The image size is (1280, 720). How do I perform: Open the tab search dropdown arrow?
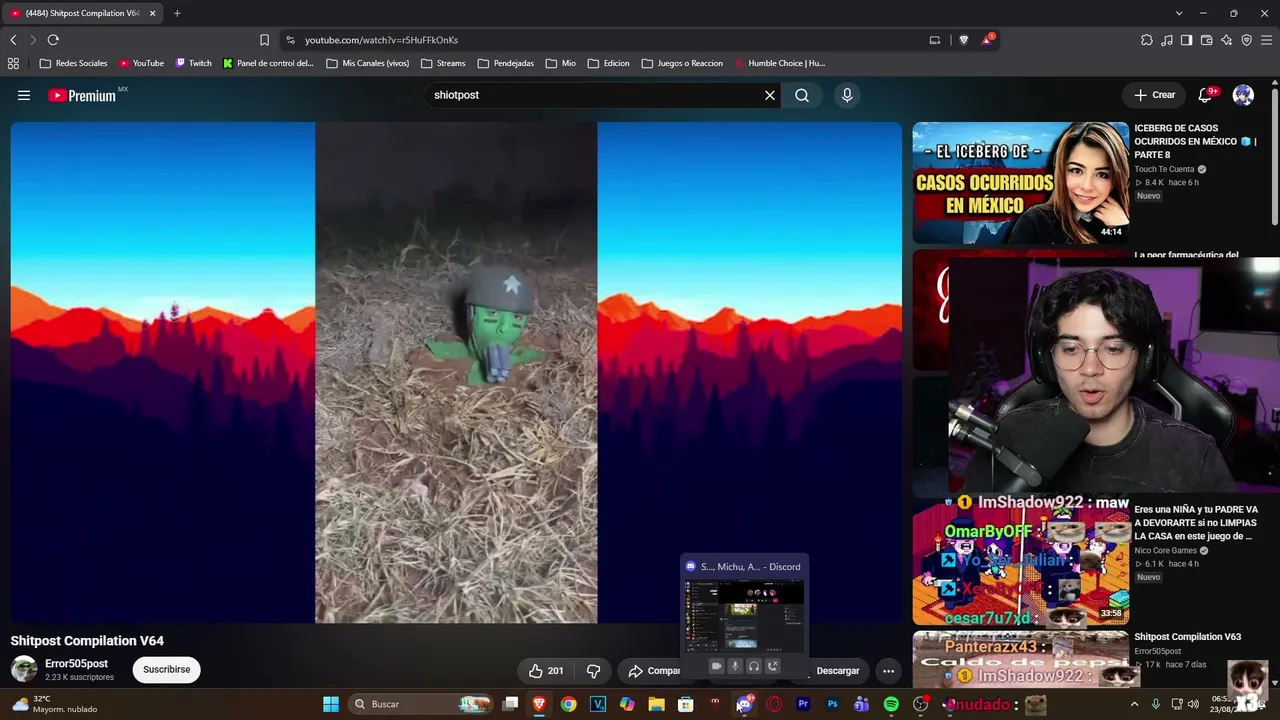1179,13
